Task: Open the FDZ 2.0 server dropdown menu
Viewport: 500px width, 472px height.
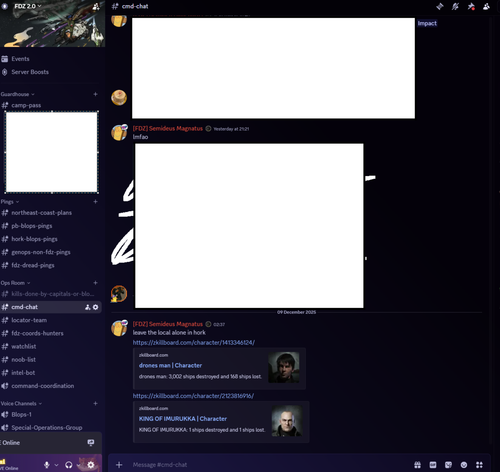Action: (28, 6)
